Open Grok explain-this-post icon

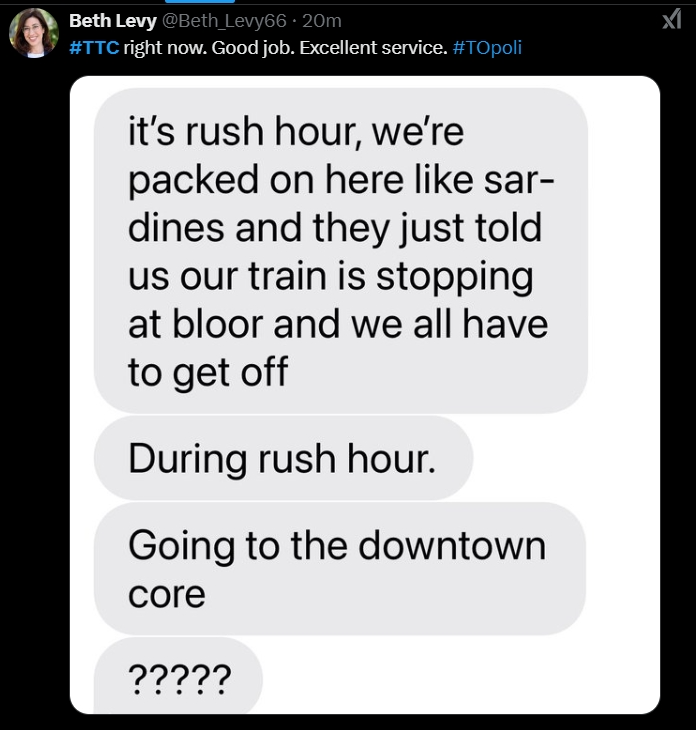(672, 20)
